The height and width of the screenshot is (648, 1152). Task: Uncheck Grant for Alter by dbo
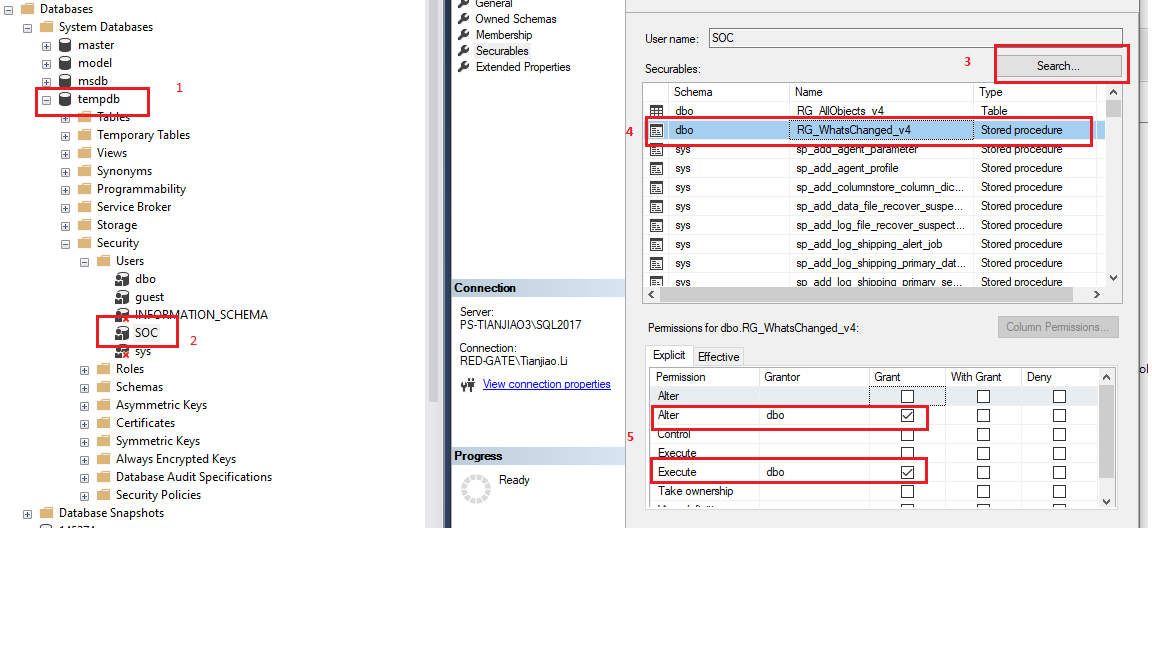(x=907, y=415)
